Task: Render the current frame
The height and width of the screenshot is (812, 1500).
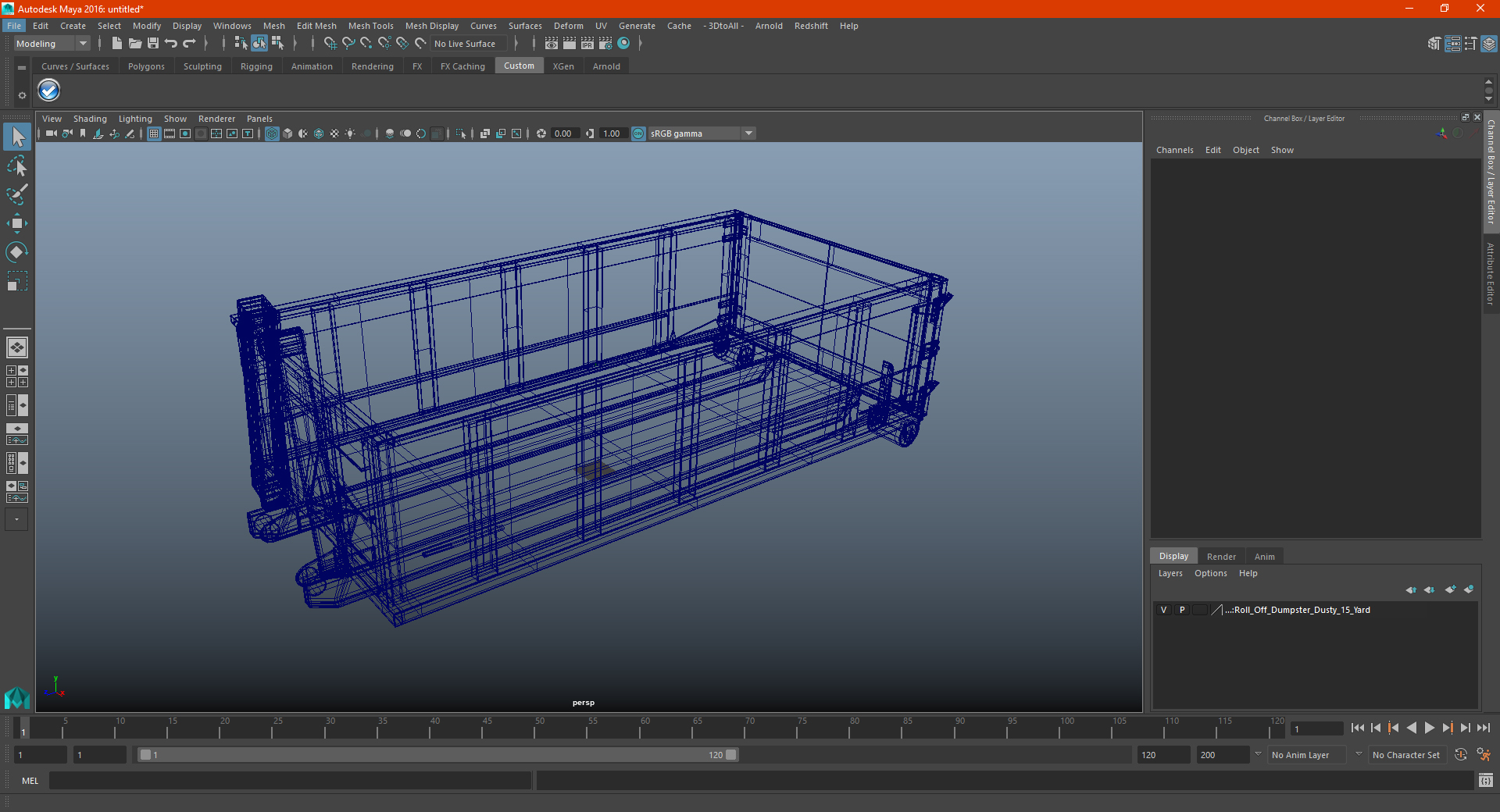Action: 570,44
